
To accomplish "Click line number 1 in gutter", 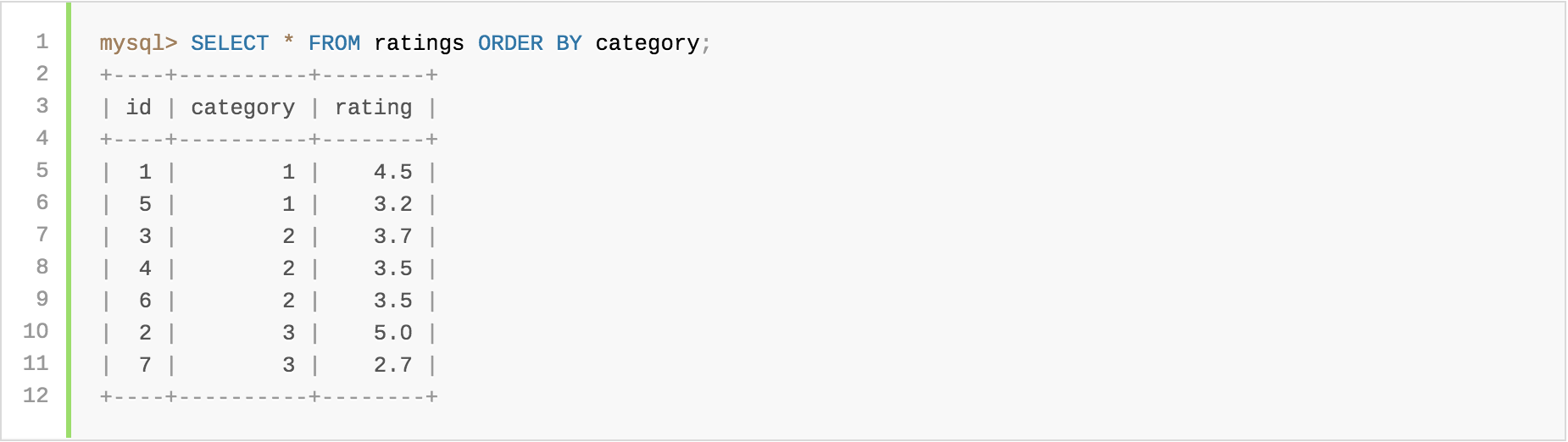I will (42, 41).
